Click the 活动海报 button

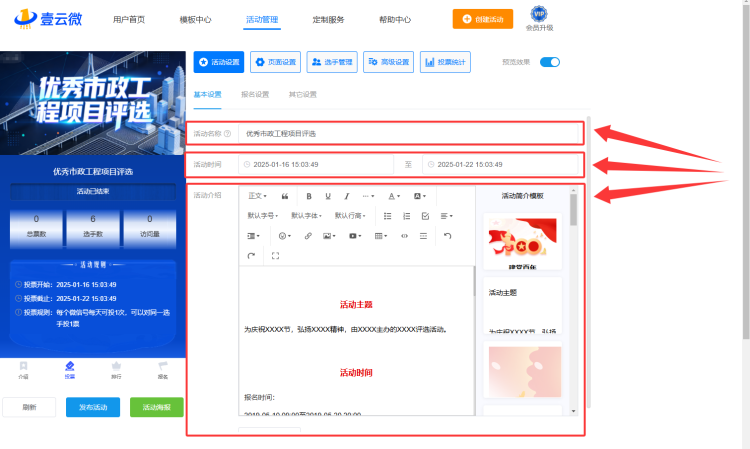[156, 407]
